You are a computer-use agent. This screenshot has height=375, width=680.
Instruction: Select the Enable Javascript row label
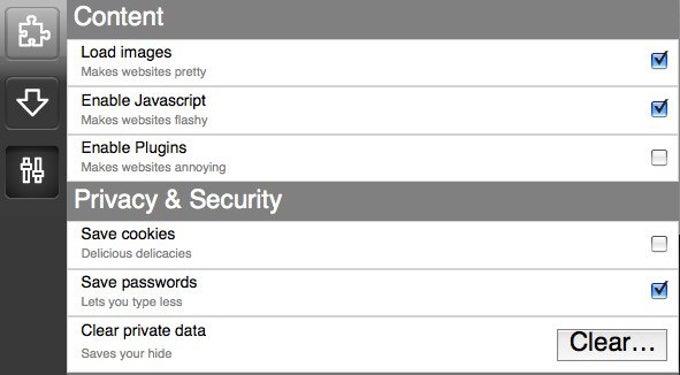tap(144, 101)
